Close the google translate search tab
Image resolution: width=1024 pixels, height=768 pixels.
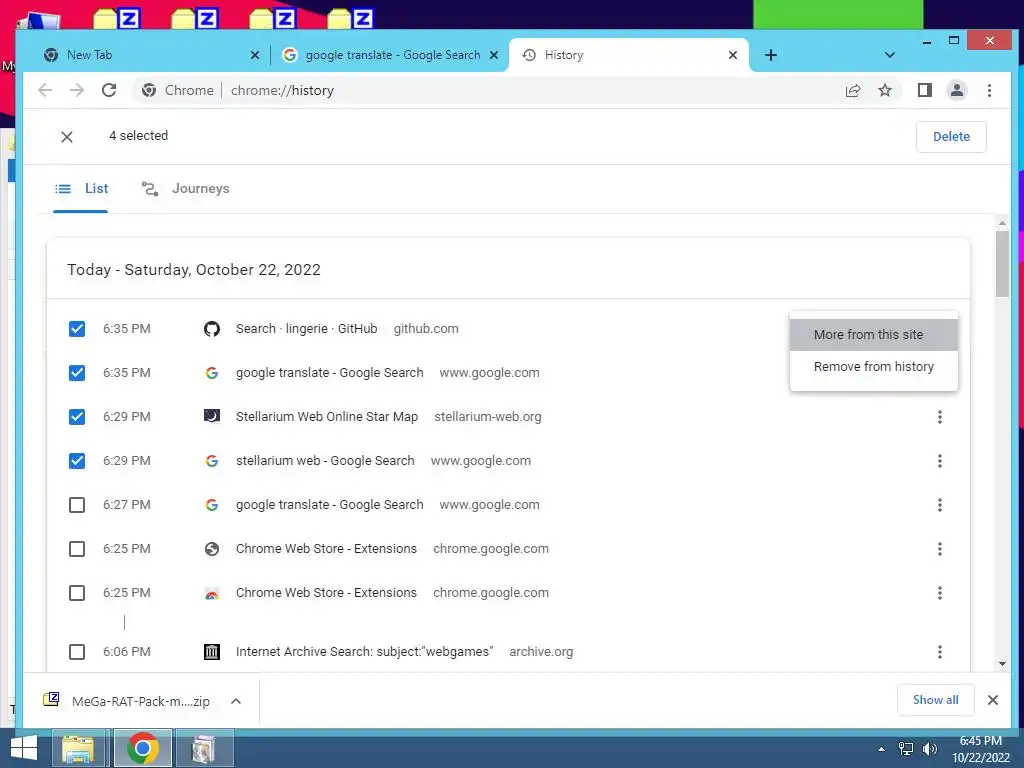494,55
